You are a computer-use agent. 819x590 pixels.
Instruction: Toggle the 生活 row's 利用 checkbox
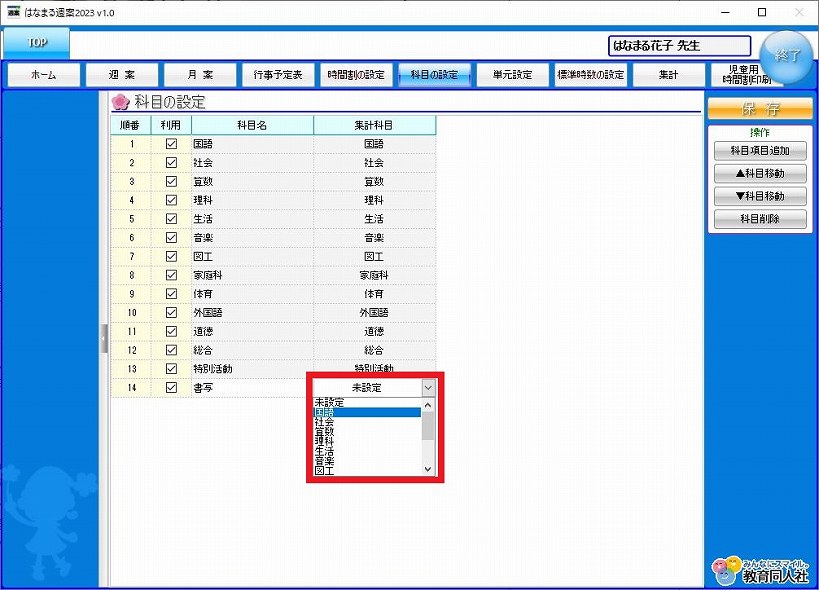171,219
